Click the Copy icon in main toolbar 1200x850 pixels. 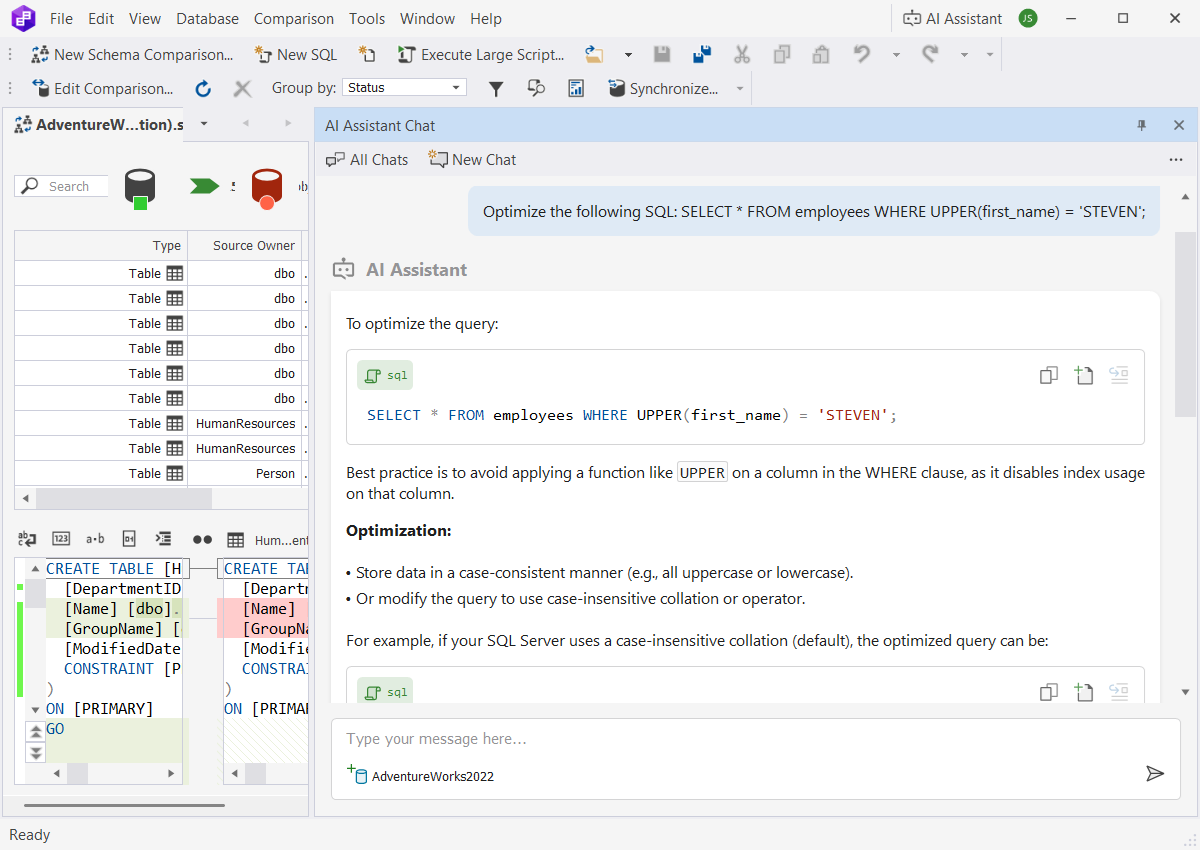[782, 55]
